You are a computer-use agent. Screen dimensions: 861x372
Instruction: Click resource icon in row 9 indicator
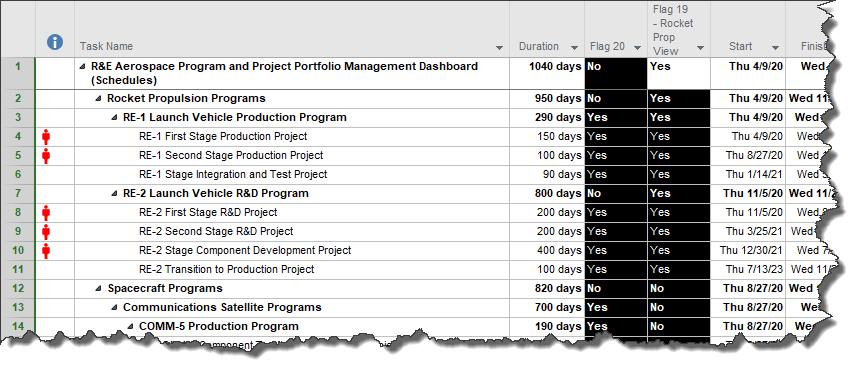point(46,232)
